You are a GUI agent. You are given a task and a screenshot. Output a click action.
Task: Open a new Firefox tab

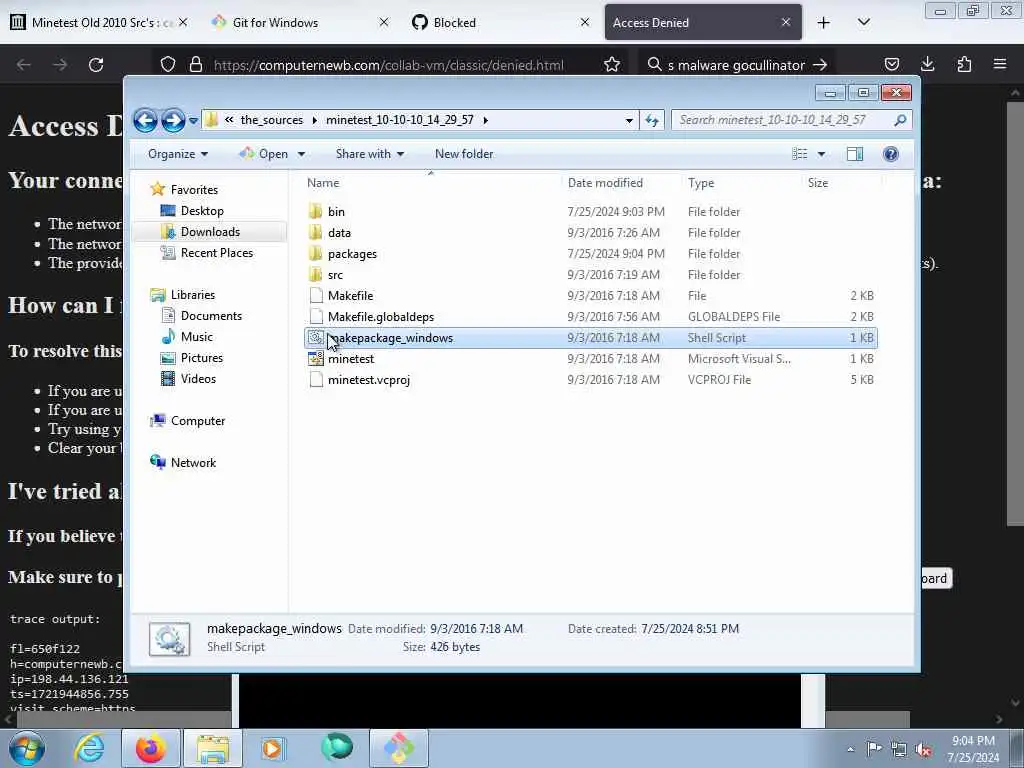coord(824,23)
